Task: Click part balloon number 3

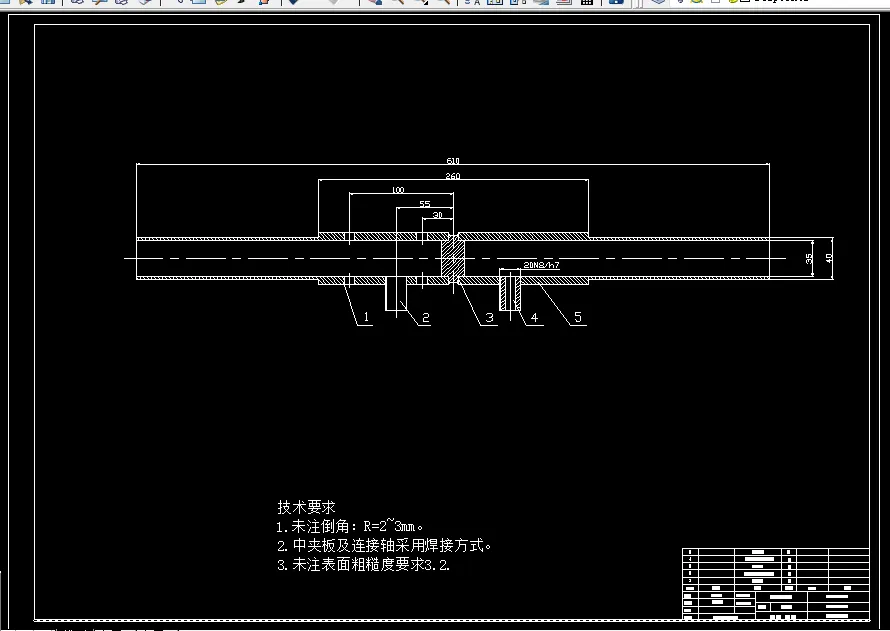Action: coord(489,318)
